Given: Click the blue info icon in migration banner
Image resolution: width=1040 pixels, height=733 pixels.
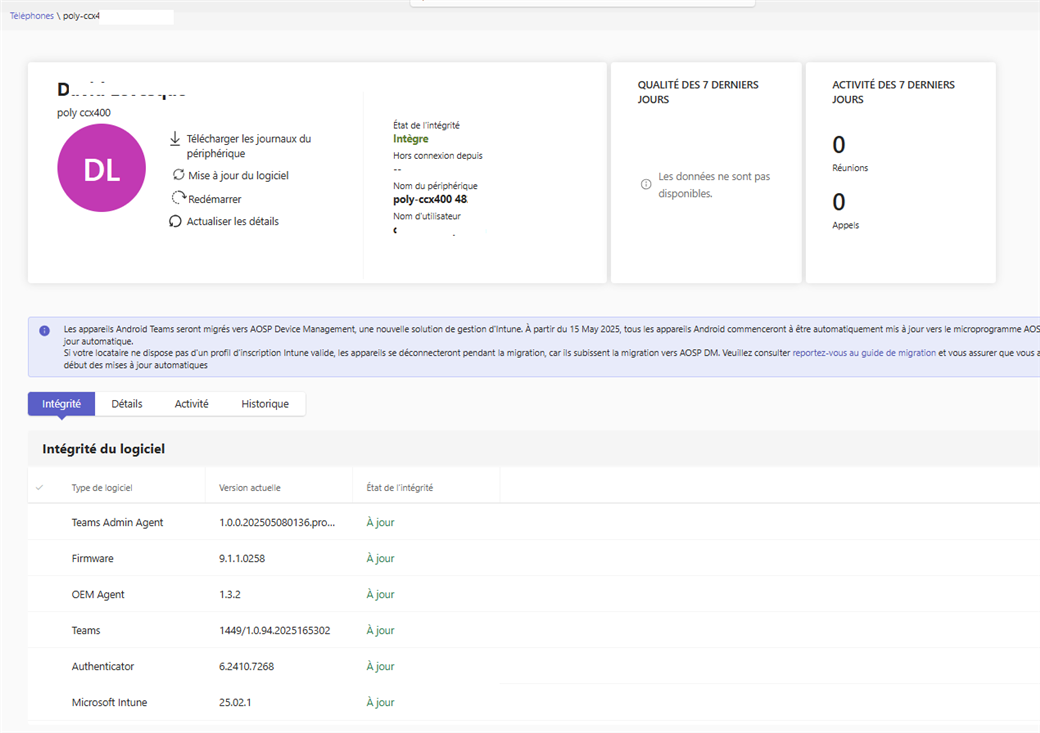Looking at the screenshot, I should 44,330.
